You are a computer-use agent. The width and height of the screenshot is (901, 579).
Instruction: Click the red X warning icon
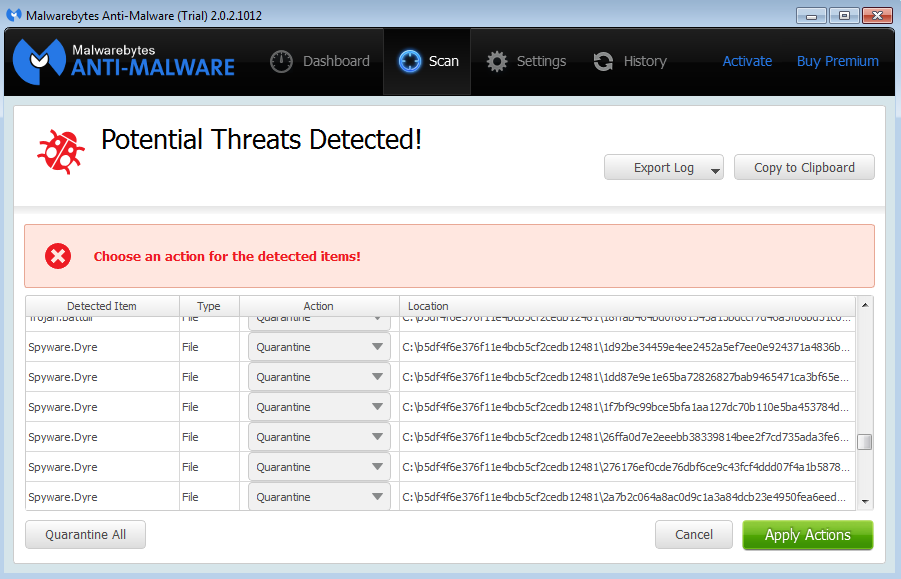[58, 256]
